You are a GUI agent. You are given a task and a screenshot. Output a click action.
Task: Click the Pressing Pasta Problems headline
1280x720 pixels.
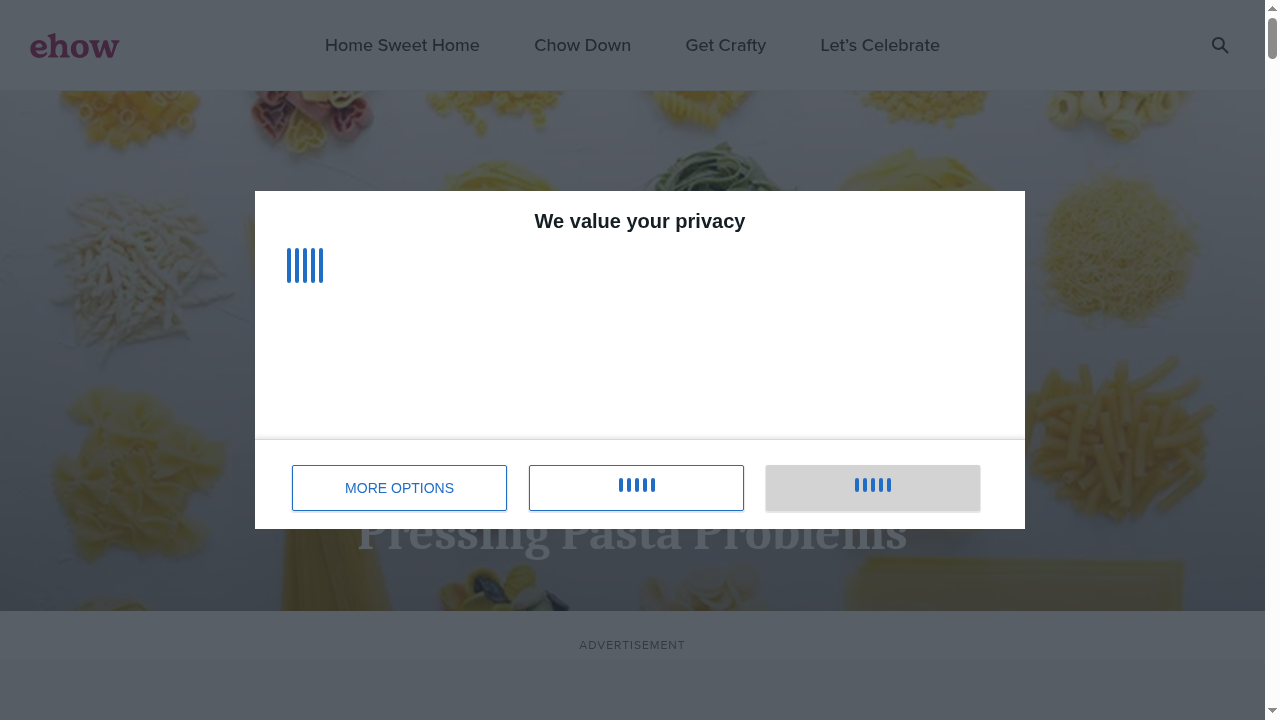tap(632, 541)
